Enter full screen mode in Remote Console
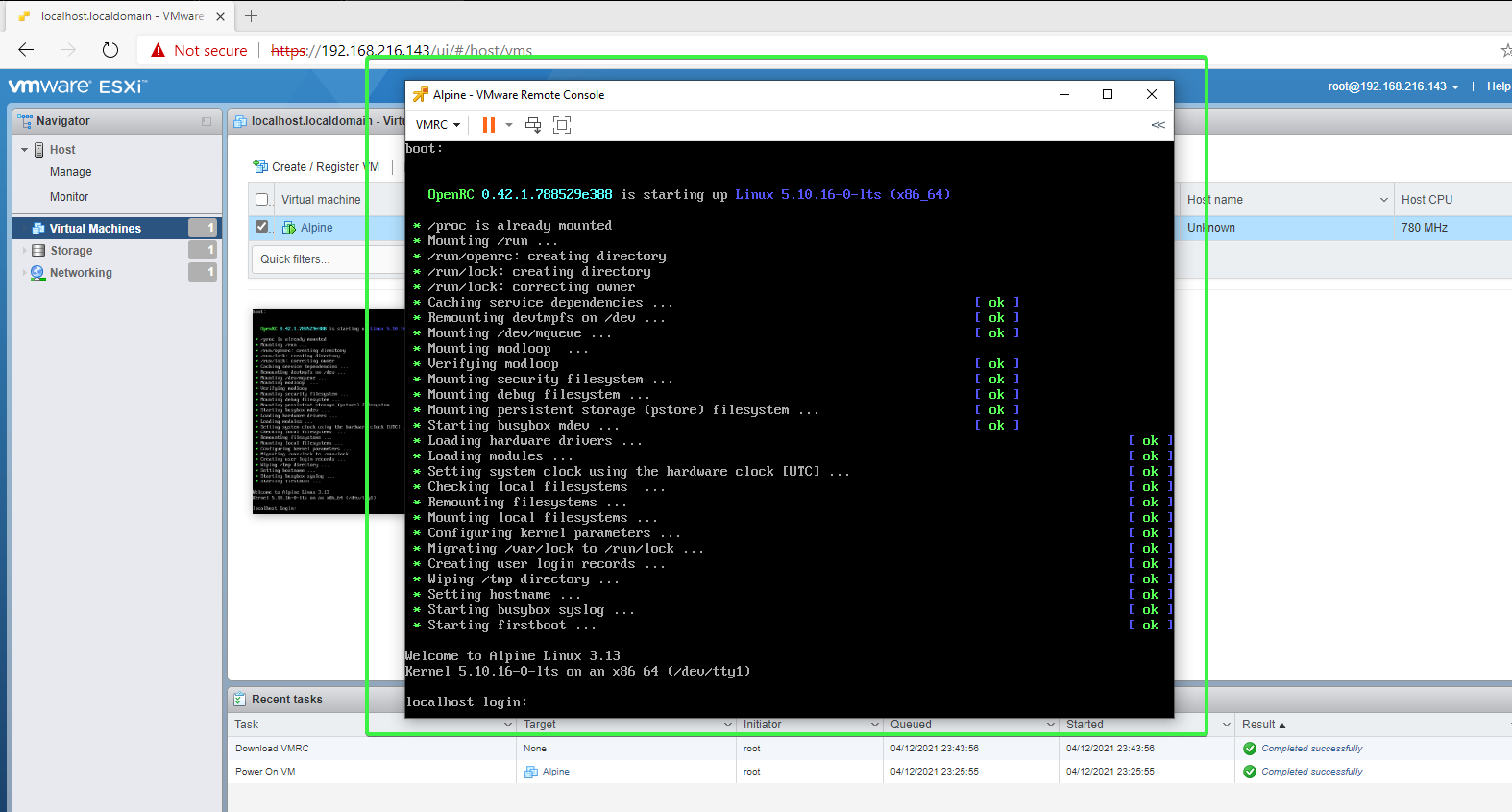The height and width of the screenshot is (812, 1512). 562,125
